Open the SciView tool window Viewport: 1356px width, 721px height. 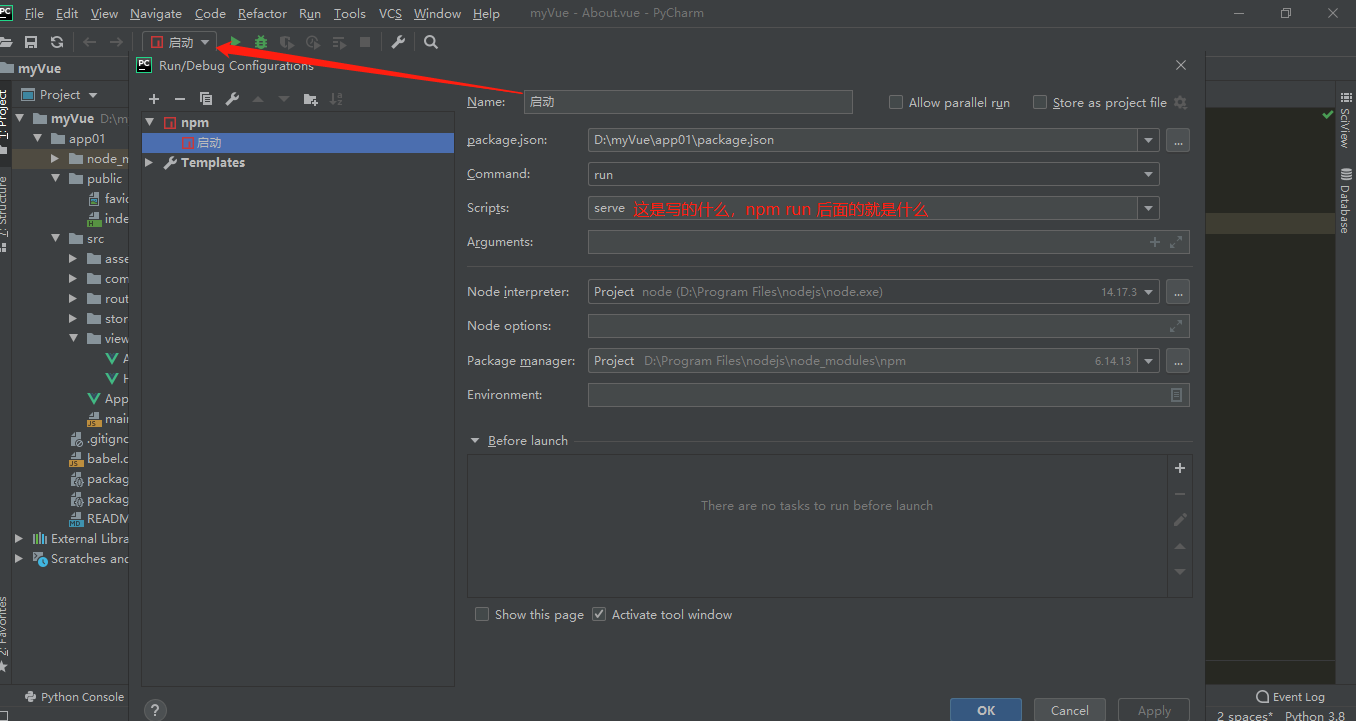(1345, 121)
